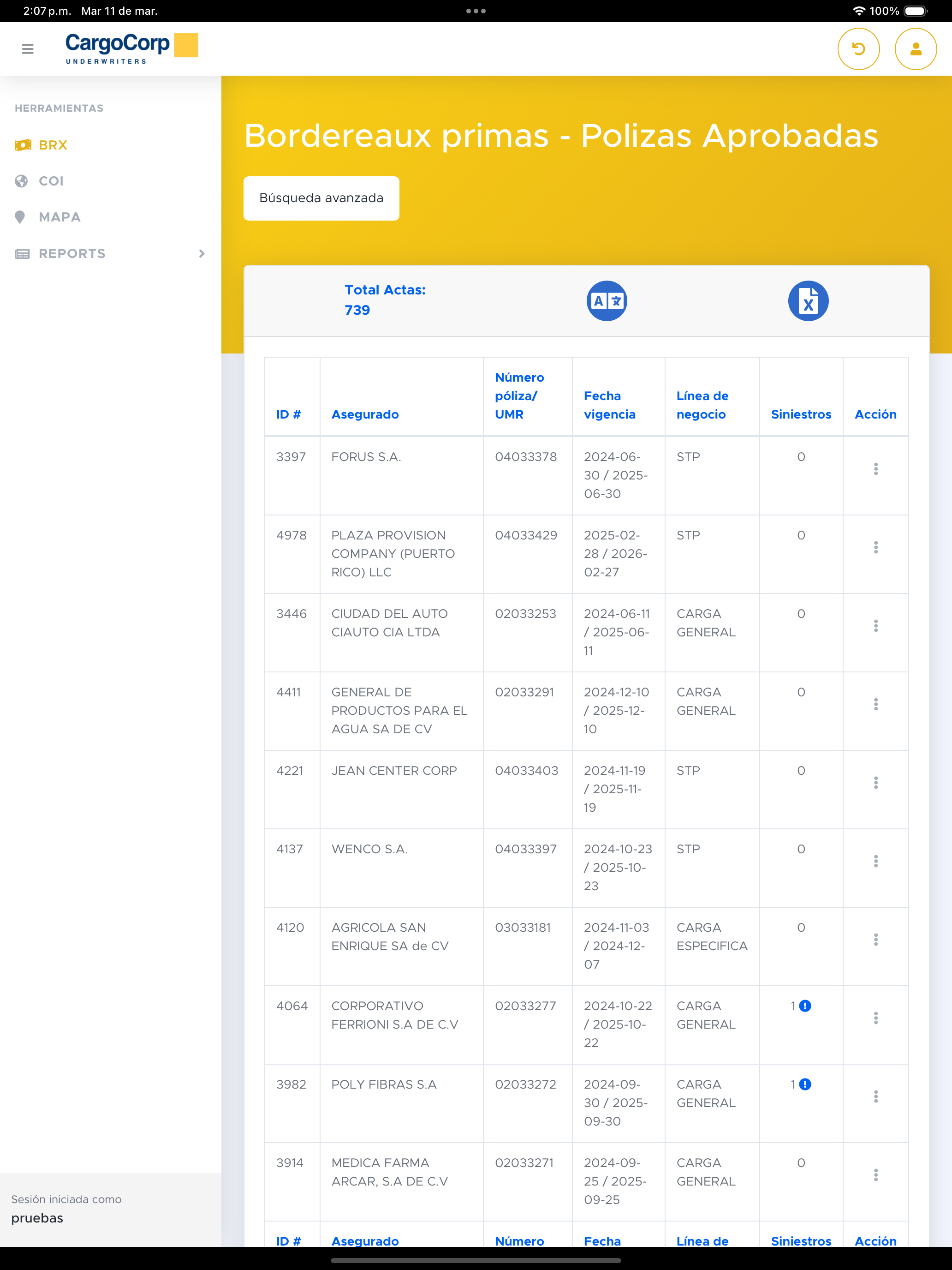Sort by Asegurado column header
Image resolution: width=952 pixels, height=1270 pixels.
(x=365, y=414)
